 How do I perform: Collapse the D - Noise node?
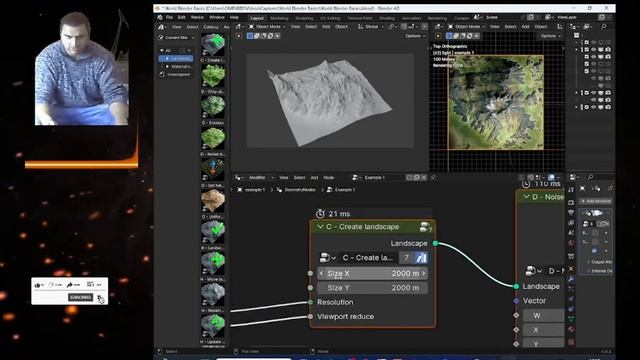[x=527, y=197]
